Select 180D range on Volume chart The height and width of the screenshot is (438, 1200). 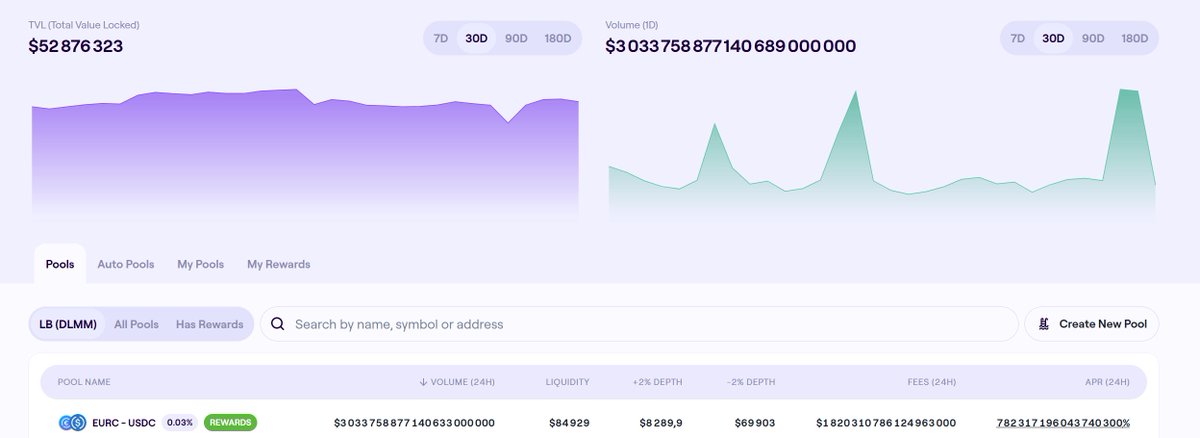click(x=1135, y=38)
